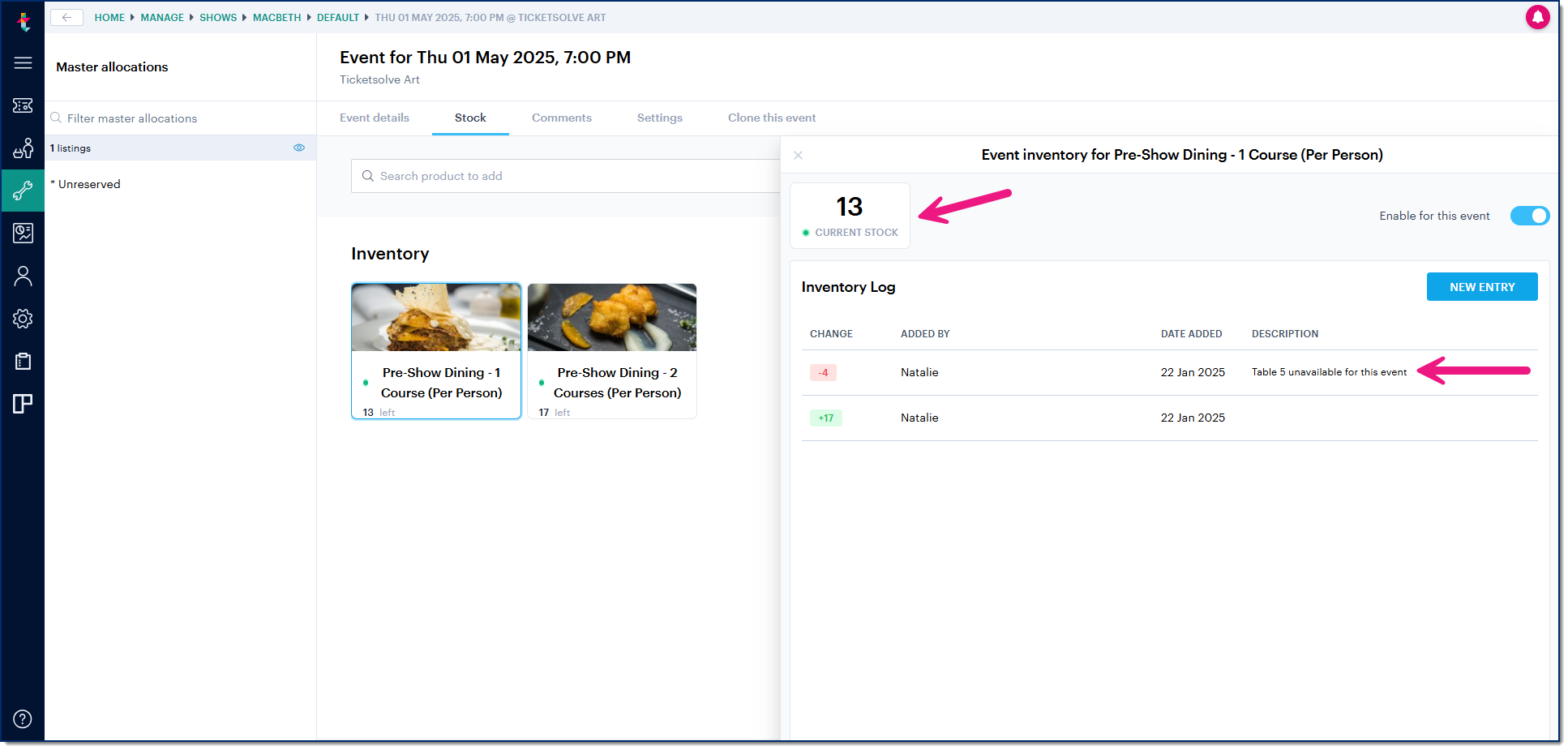Click current event breadcrumb THU 01 MAY 2025
Screen dimensions: 1568x750
(491, 17)
